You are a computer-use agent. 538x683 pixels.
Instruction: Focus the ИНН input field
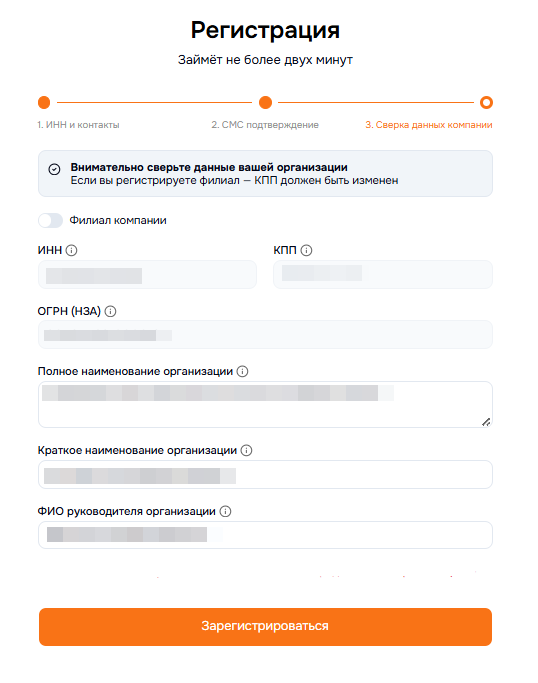(x=147, y=275)
